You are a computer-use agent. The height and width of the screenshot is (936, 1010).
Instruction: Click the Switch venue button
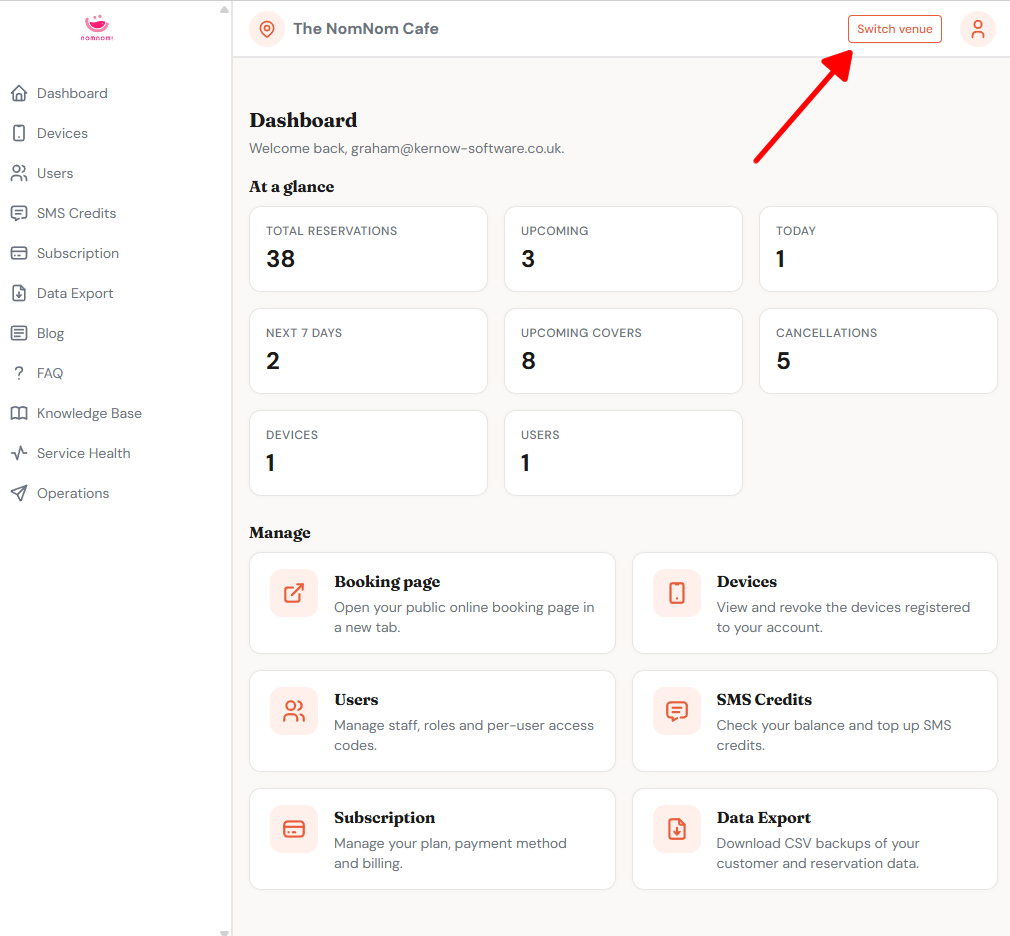[894, 29]
